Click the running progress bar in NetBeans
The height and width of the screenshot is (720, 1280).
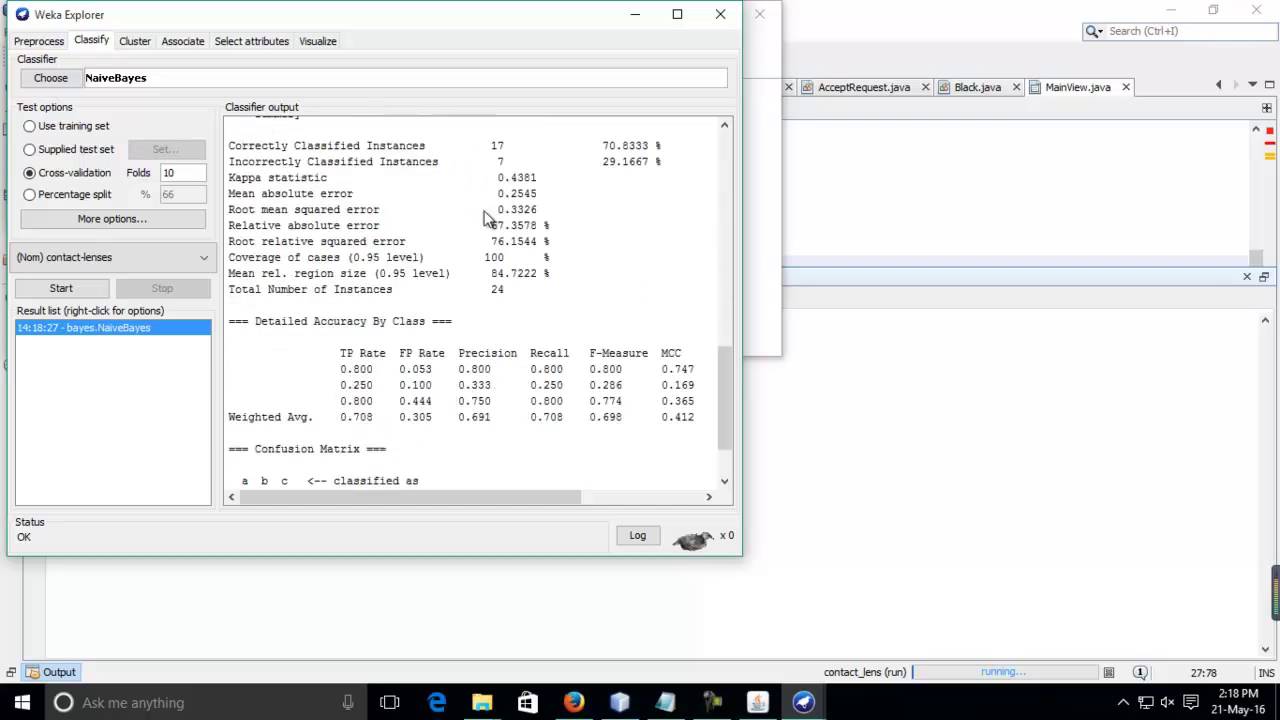pos(1003,672)
